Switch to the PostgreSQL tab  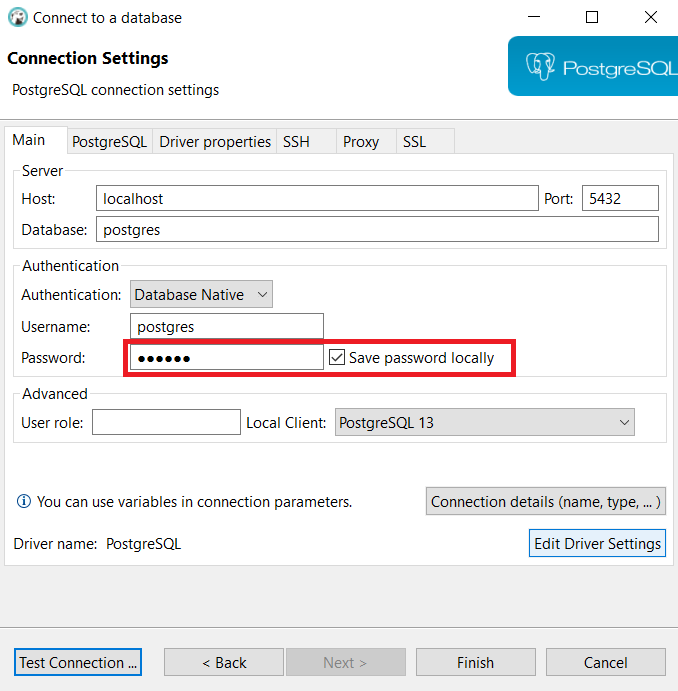point(109,142)
